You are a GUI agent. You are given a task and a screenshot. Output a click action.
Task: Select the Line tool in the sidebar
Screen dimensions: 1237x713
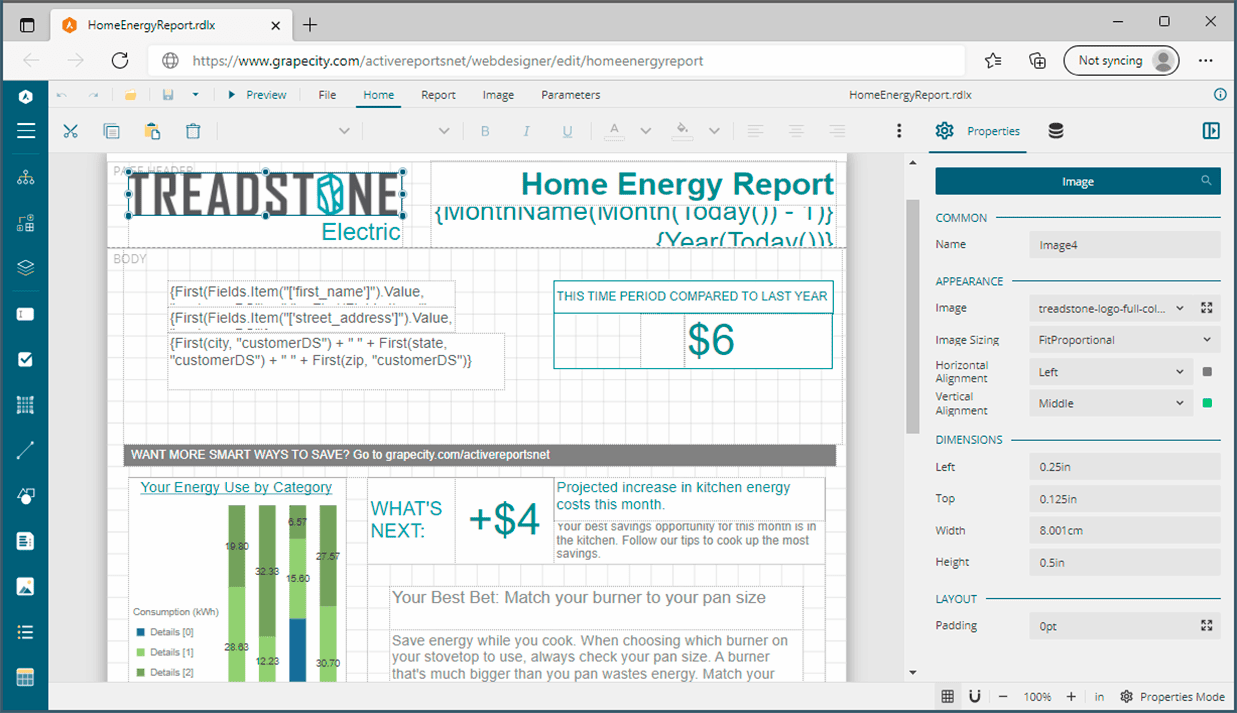click(26, 450)
